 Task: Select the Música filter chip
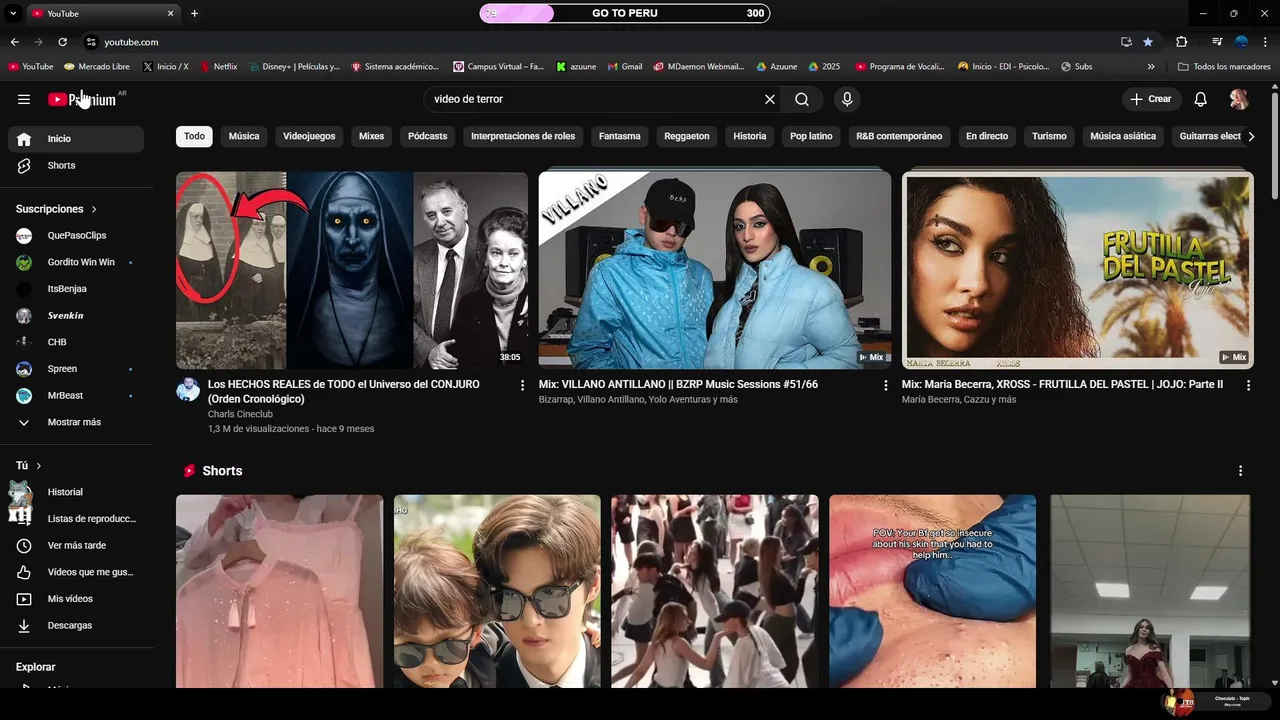pyautogui.click(x=244, y=136)
